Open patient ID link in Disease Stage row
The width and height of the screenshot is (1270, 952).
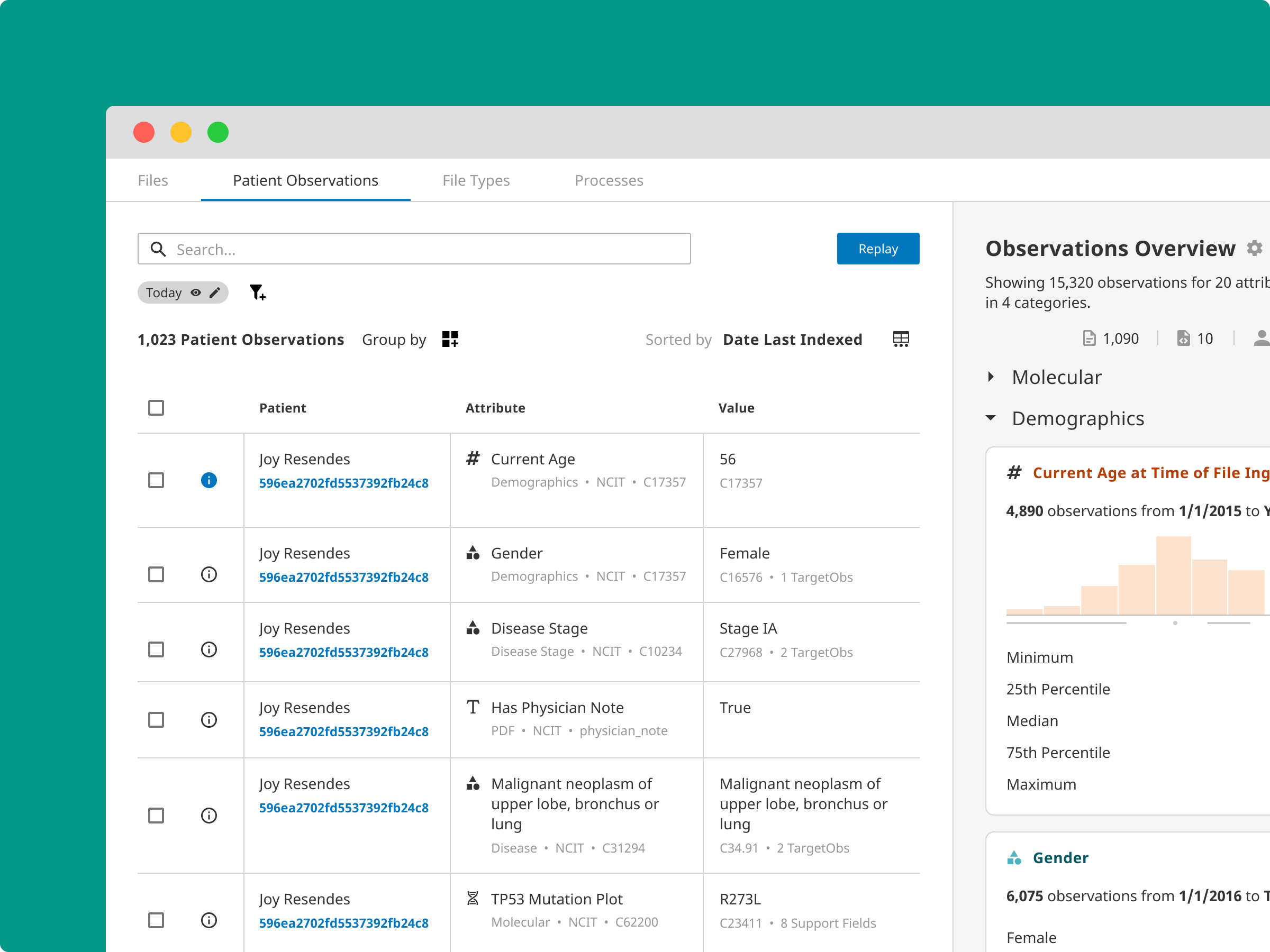[x=343, y=653]
